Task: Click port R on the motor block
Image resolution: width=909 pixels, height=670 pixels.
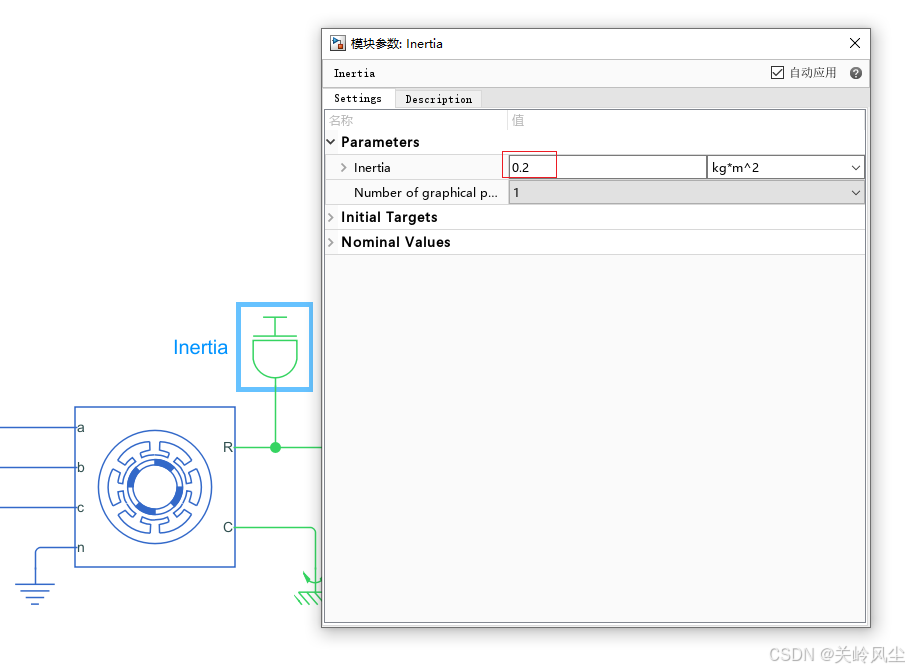Action: tap(228, 447)
